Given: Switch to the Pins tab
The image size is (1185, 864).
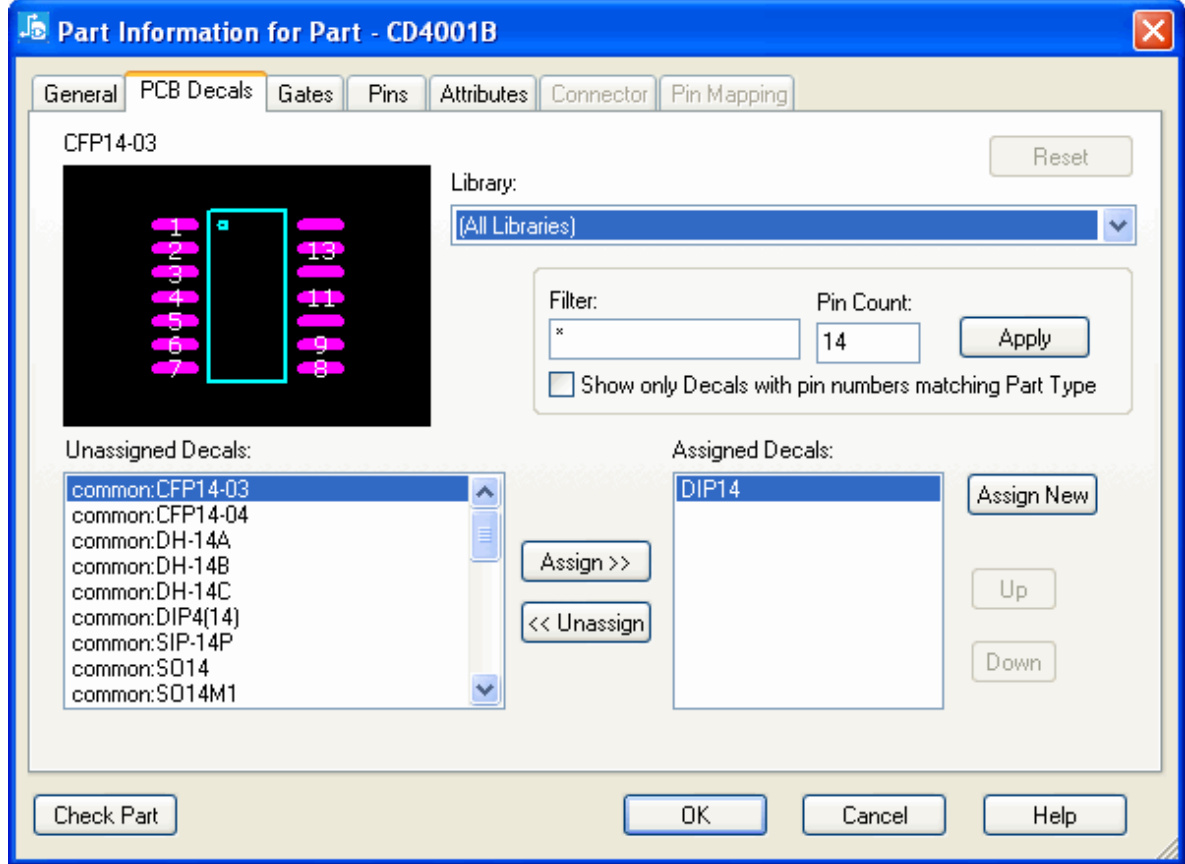Looking at the screenshot, I should coord(388,95).
